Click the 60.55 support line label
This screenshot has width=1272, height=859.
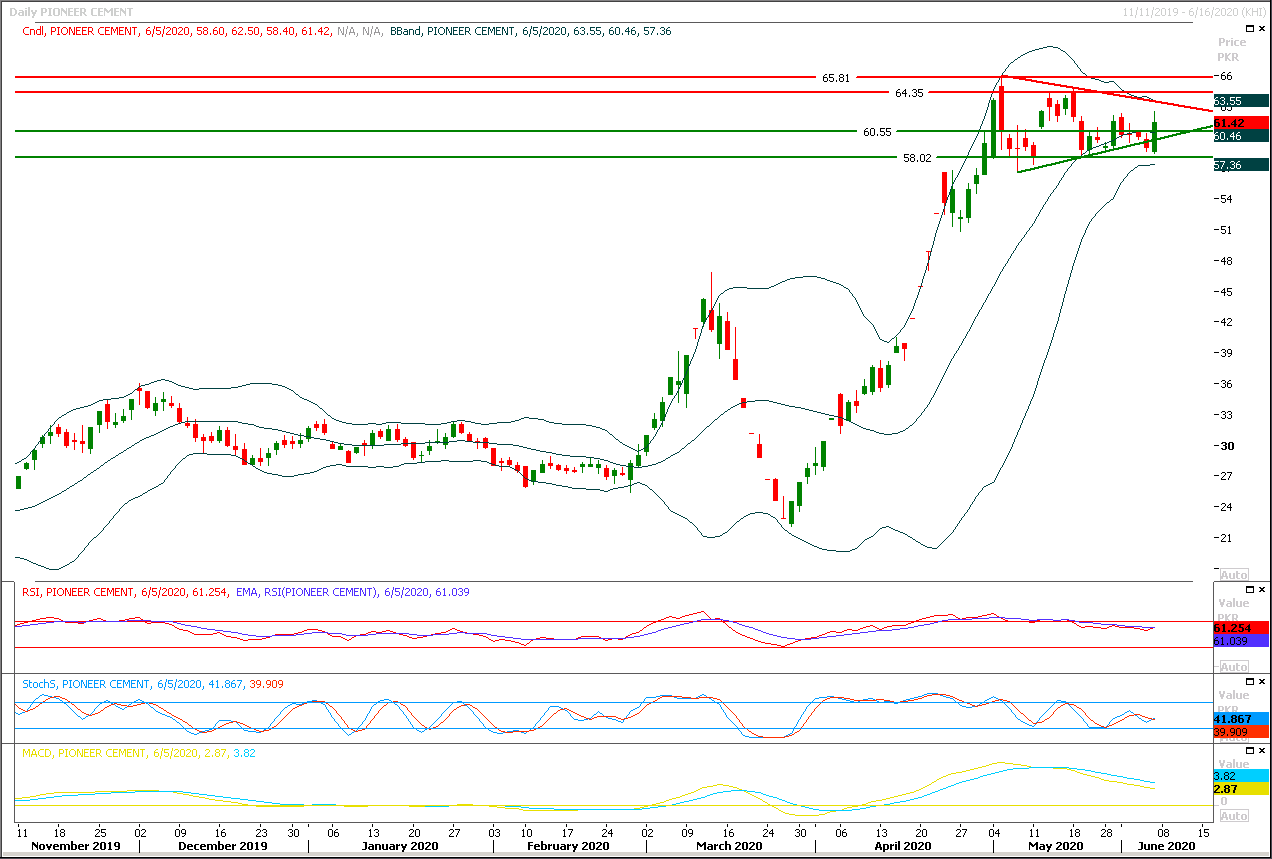click(x=876, y=131)
